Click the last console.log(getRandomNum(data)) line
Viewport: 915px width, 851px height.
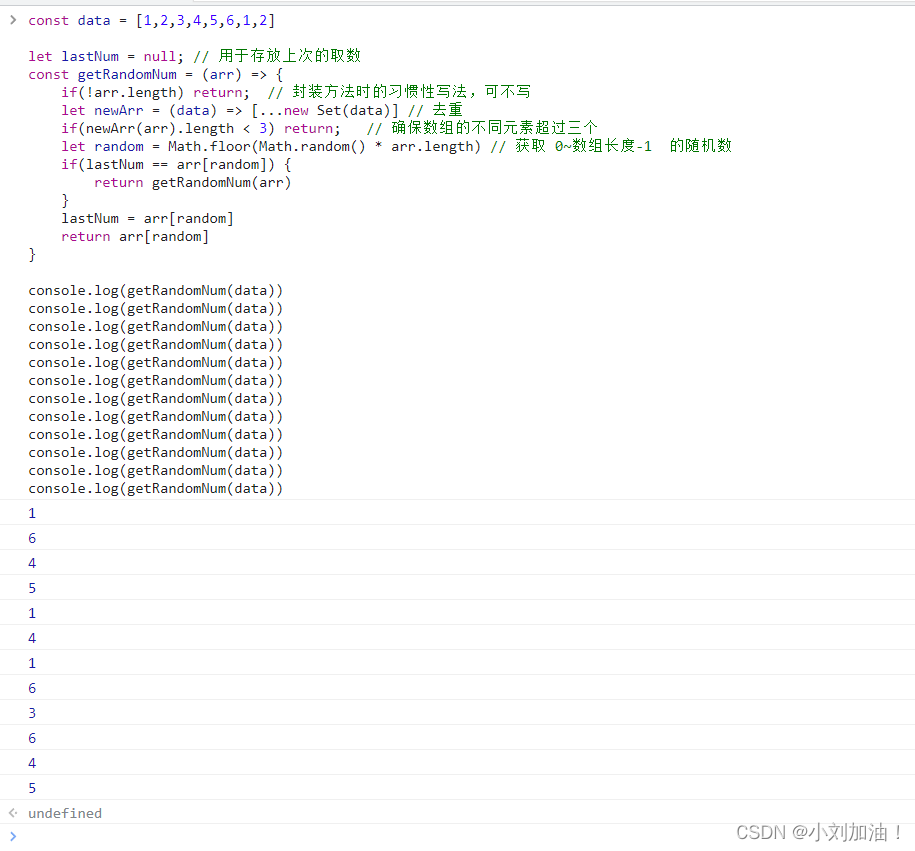tap(155, 489)
